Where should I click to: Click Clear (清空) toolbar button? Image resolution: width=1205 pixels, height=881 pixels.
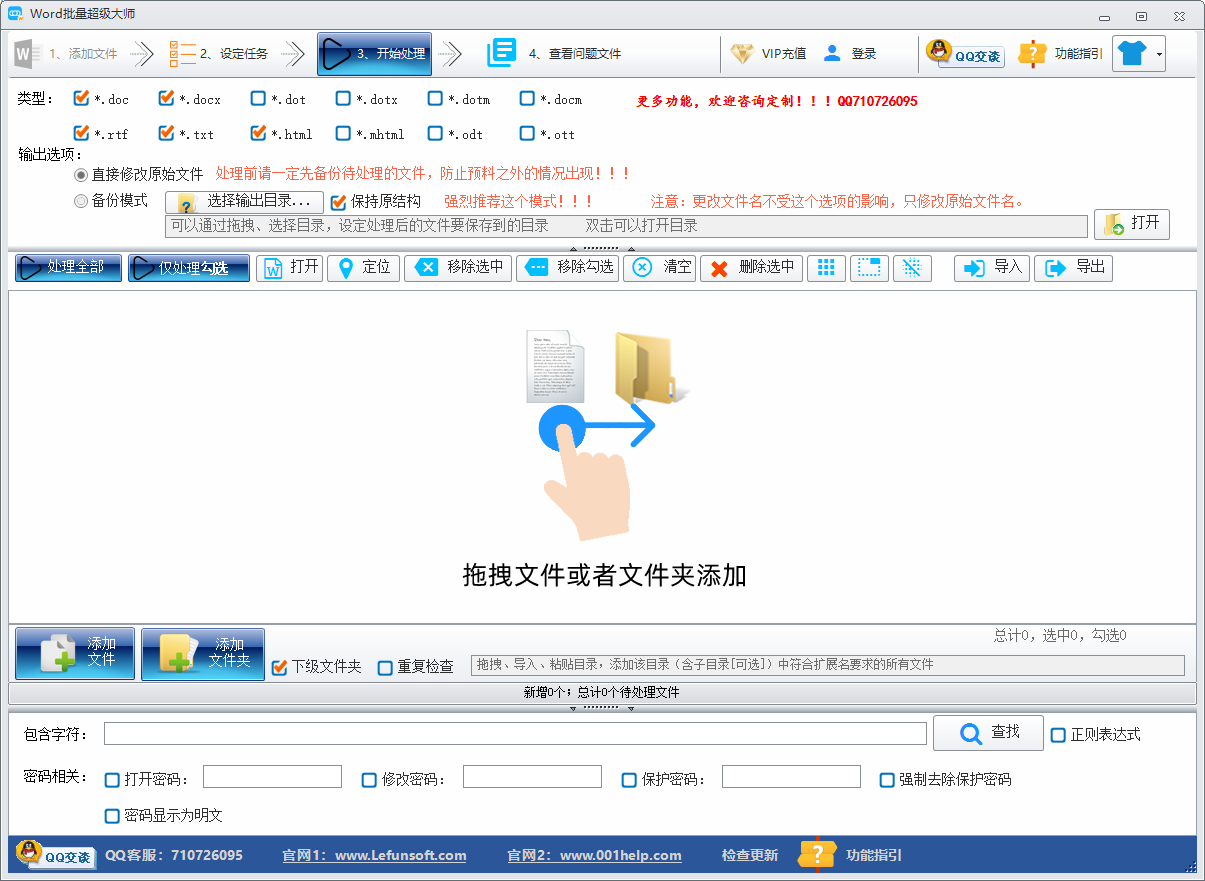point(659,268)
